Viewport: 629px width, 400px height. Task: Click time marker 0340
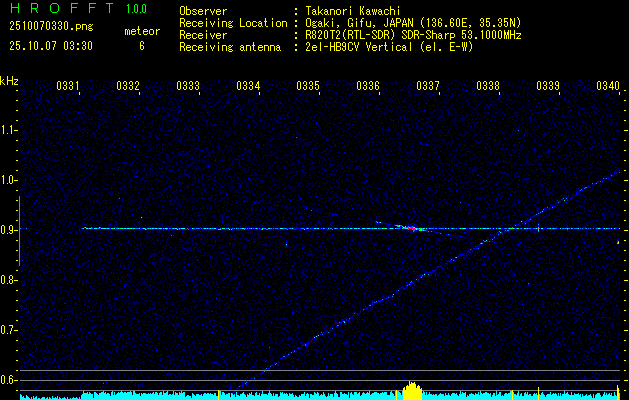(x=608, y=85)
